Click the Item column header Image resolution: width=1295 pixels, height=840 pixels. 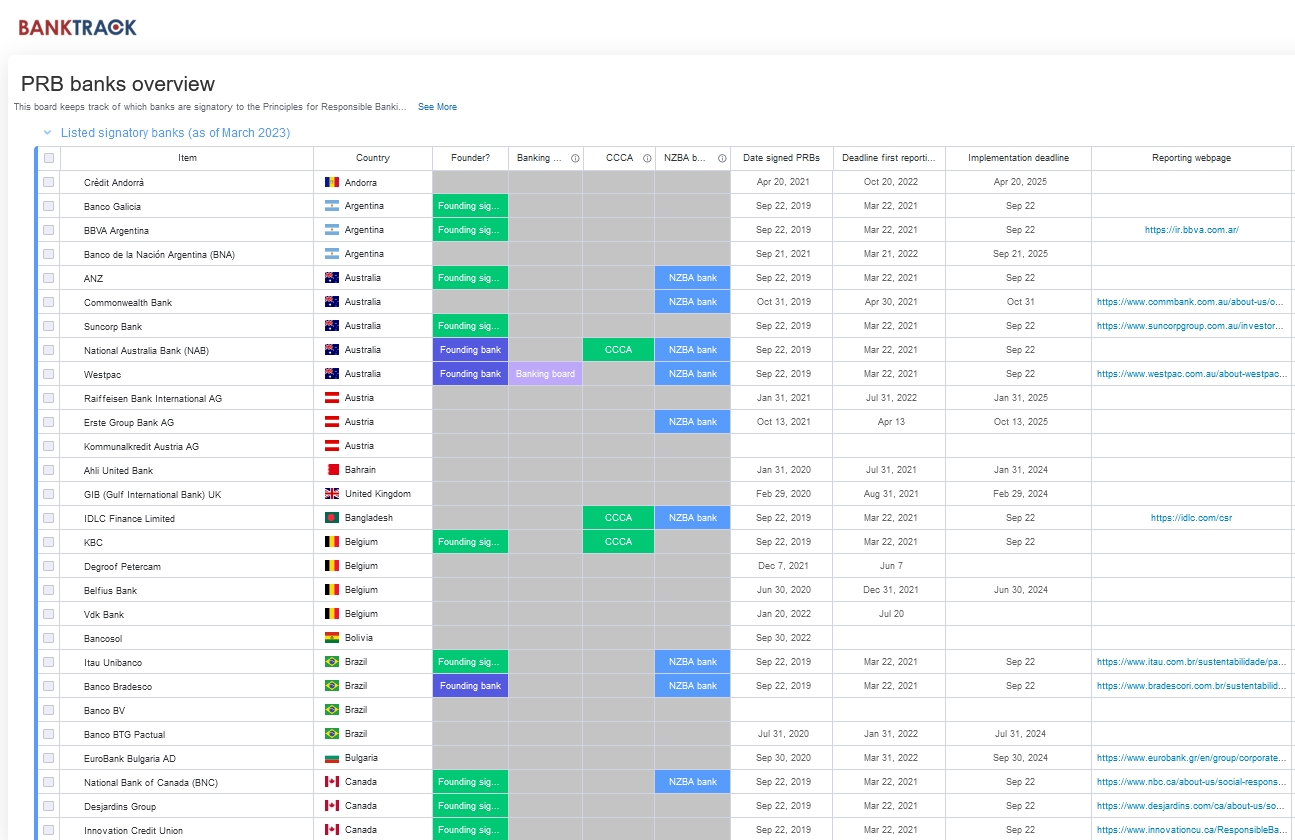[187, 158]
